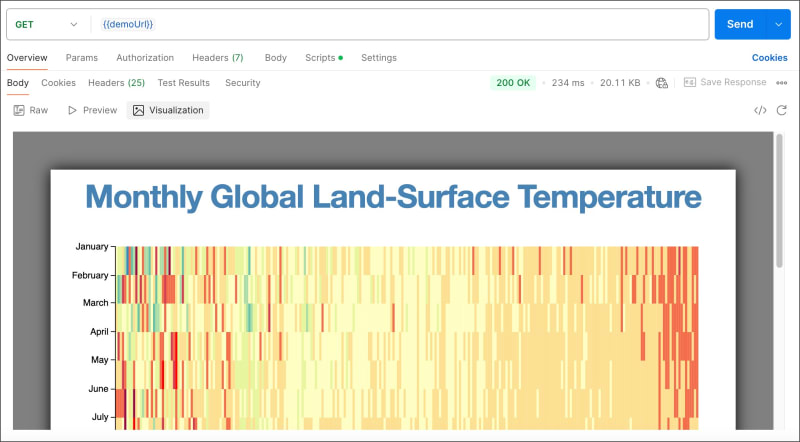Open the request Body tab
The height and width of the screenshot is (442, 800).
coord(276,58)
